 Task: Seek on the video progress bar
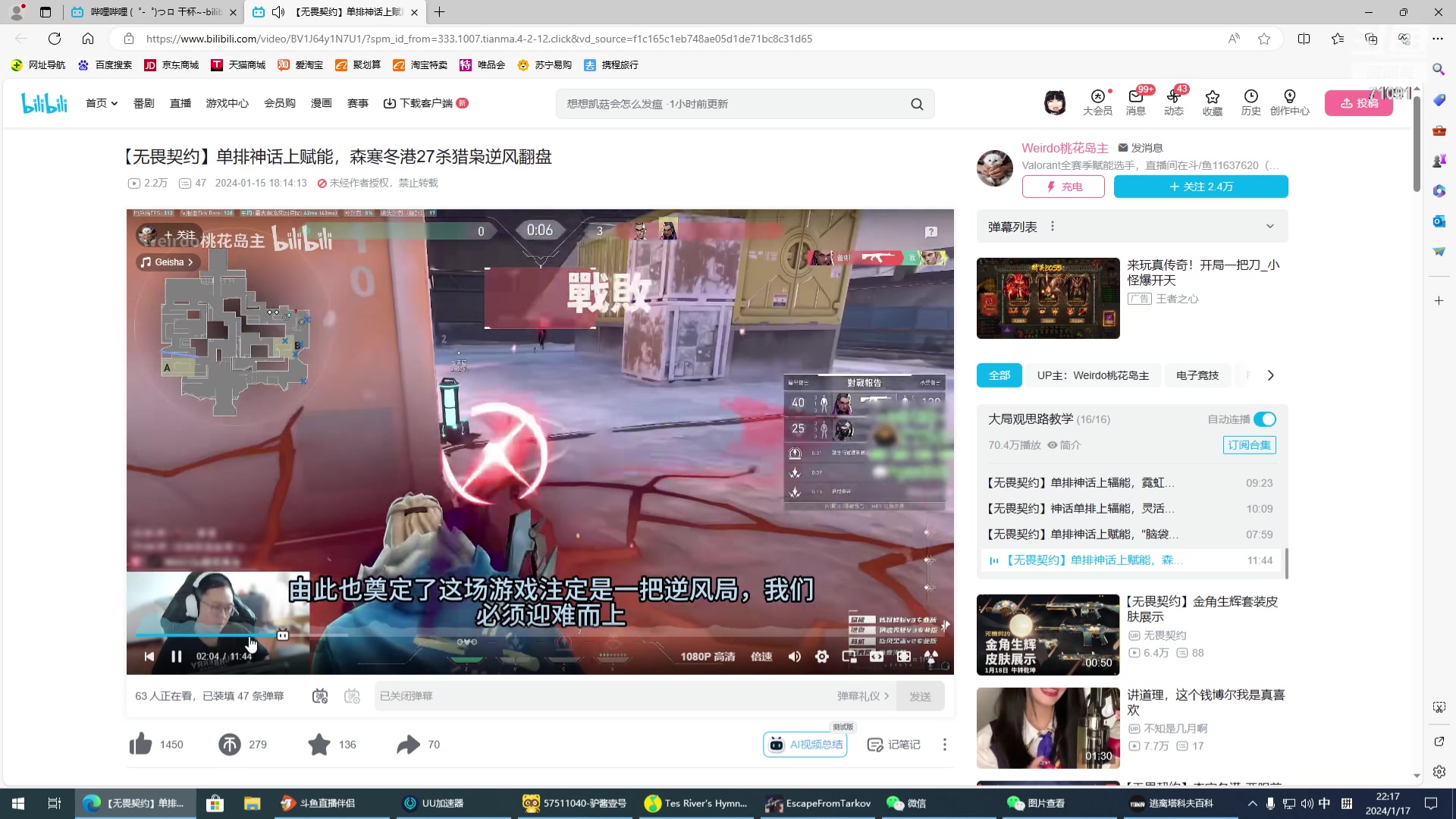[x=540, y=635]
